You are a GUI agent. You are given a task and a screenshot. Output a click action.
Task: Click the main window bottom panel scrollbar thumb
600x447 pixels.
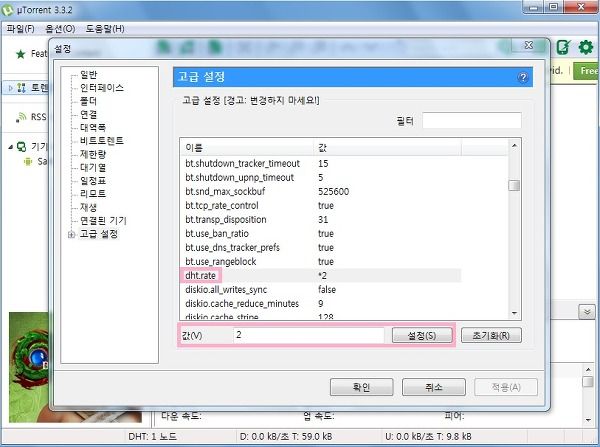[588, 382]
